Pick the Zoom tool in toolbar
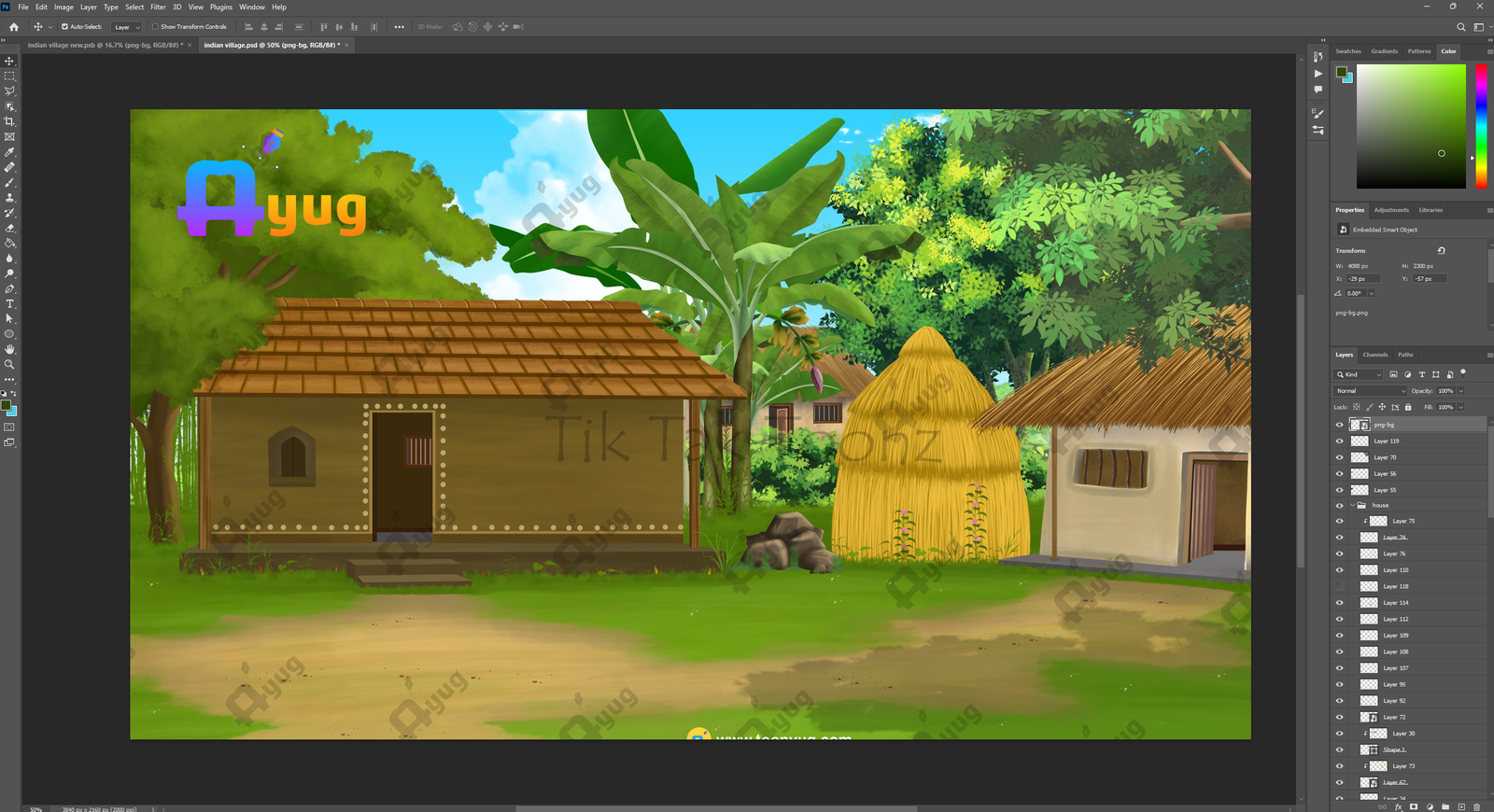The width and height of the screenshot is (1494, 812). tap(9, 365)
